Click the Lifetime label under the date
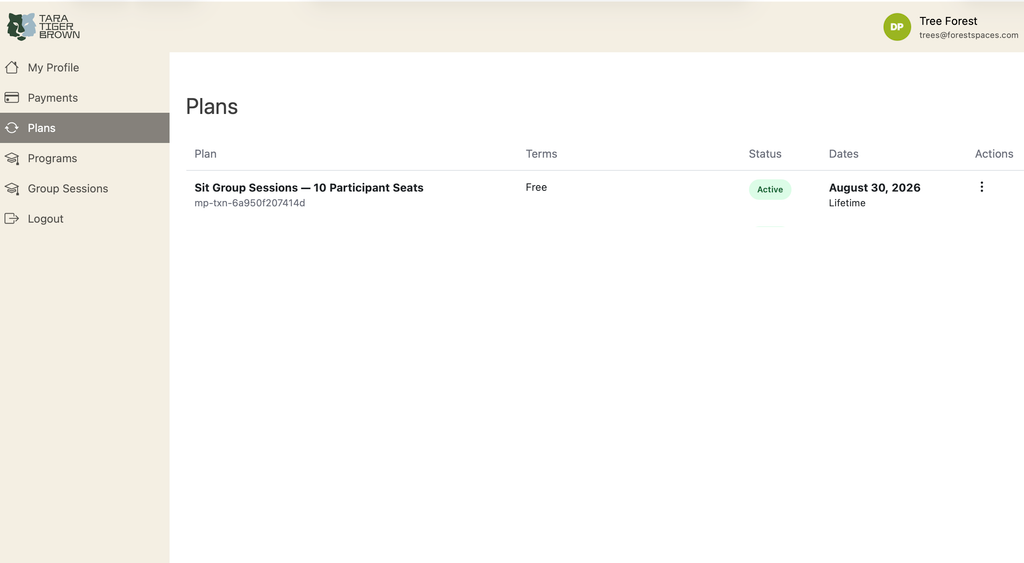Image resolution: width=1024 pixels, height=563 pixels. tap(847, 203)
